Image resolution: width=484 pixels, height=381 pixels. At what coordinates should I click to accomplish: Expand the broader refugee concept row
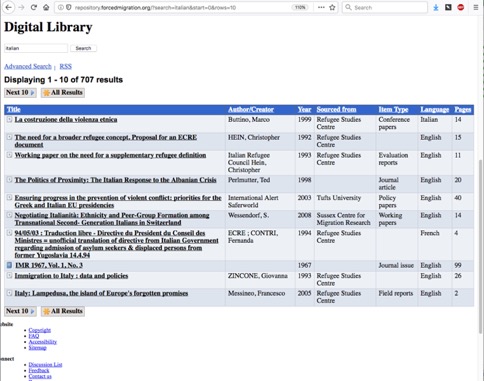point(9,137)
